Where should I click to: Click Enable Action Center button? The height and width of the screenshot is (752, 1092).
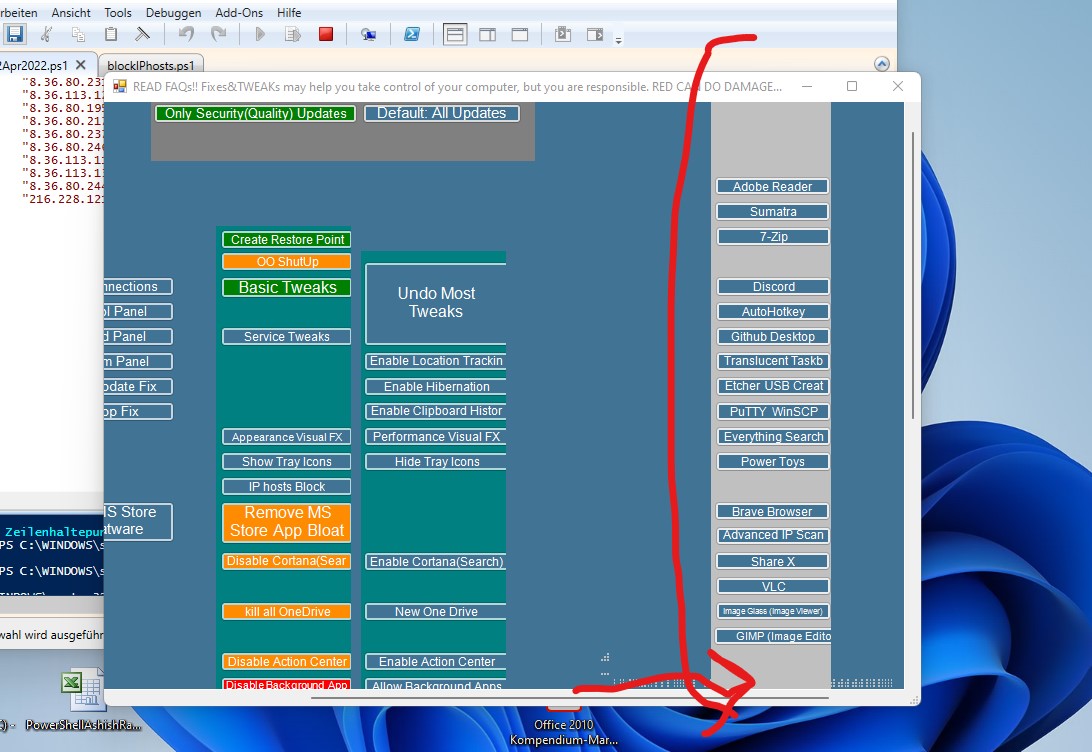[x=436, y=662]
